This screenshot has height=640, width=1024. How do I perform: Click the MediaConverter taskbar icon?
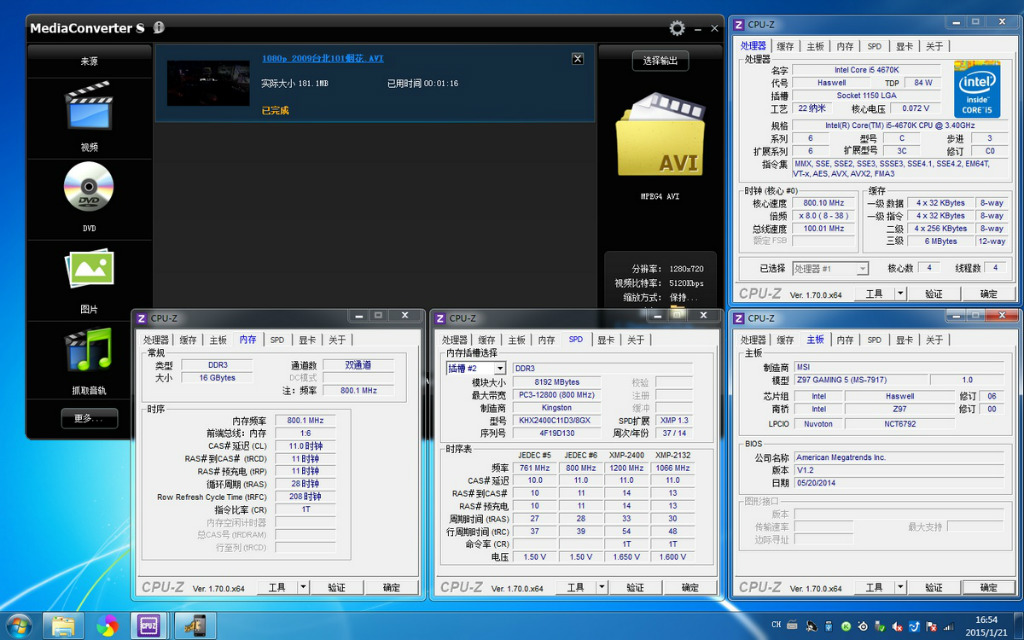click(195, 626)
